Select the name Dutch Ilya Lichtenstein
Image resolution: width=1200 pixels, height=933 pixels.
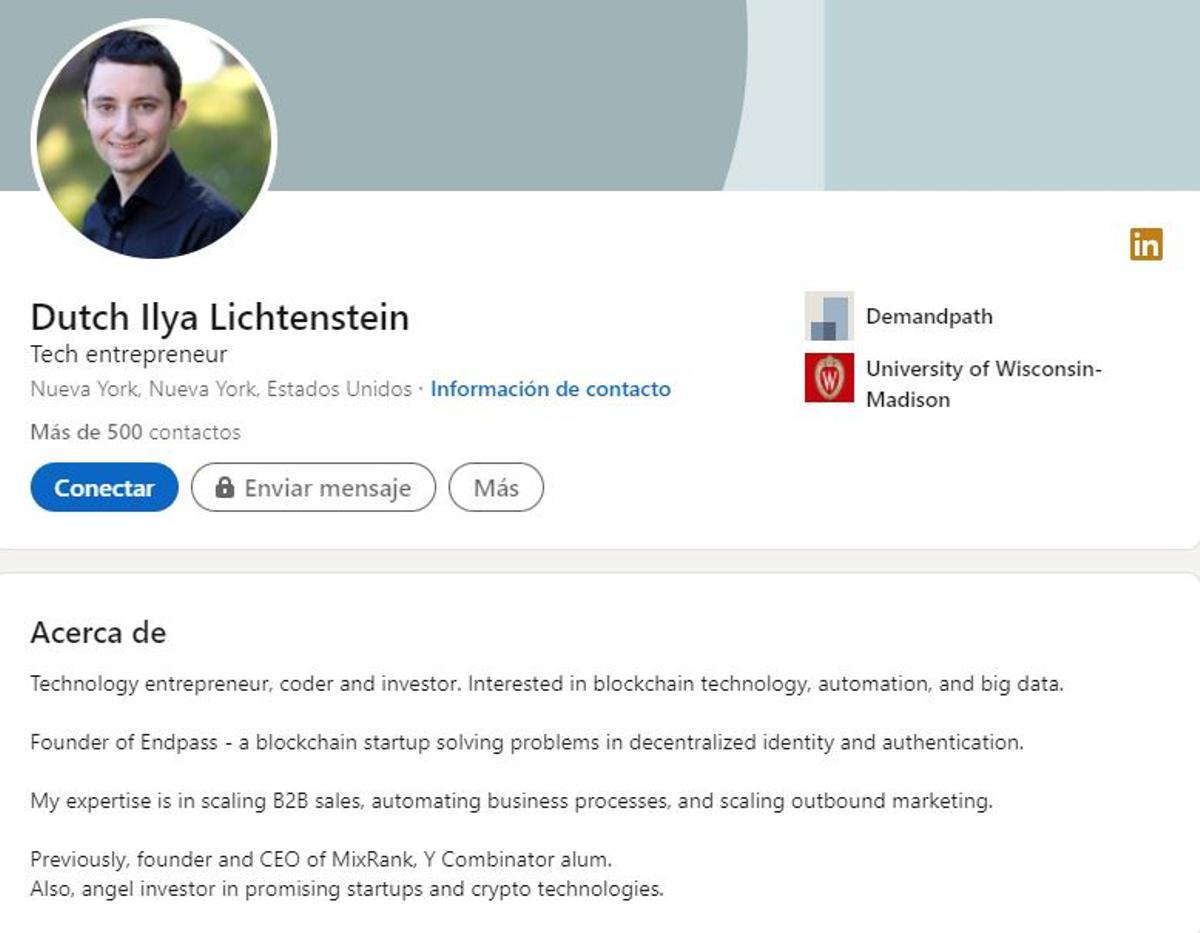[x=220, y=318]
